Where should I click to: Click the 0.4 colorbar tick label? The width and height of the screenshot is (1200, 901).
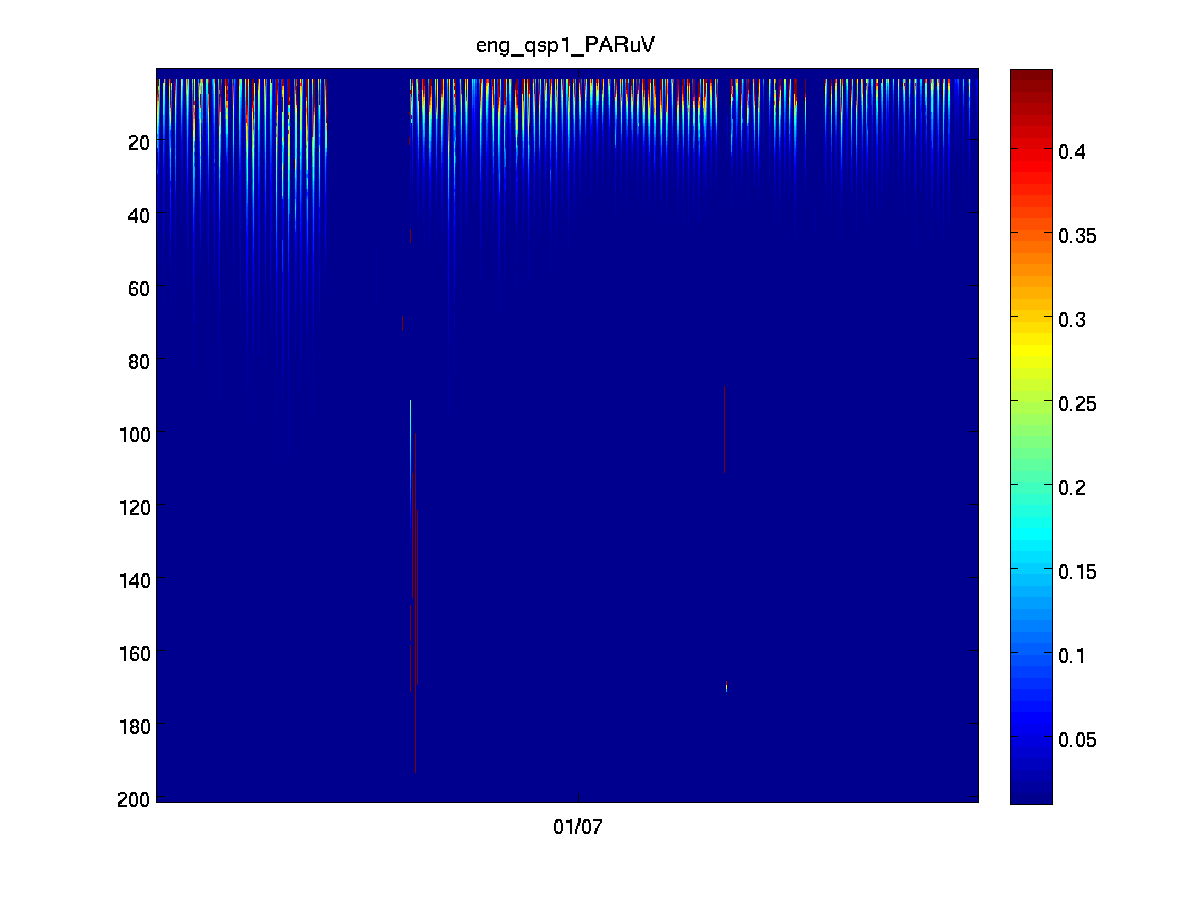1074,152
